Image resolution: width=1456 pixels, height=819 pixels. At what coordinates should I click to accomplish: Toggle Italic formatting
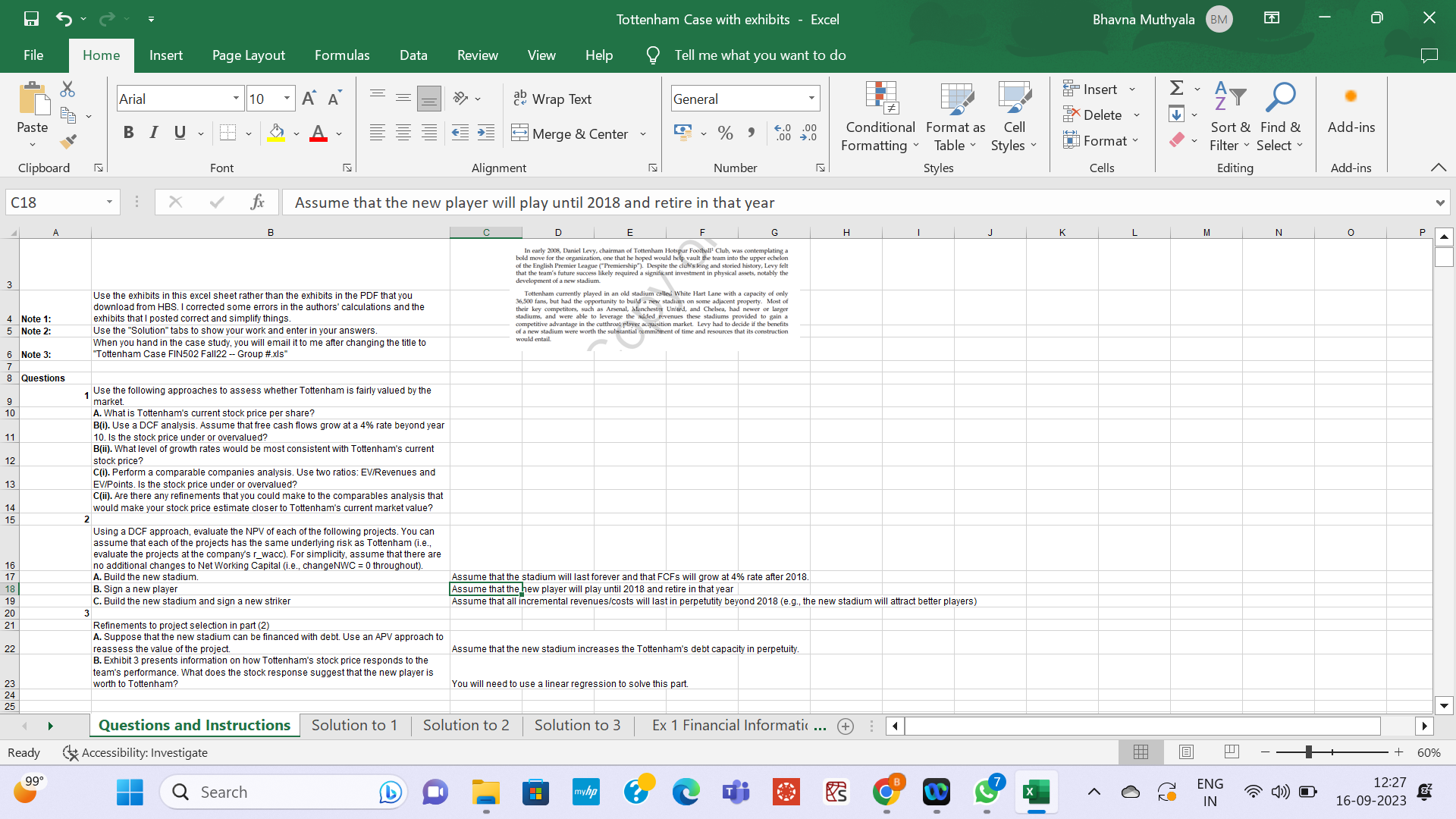154,133
